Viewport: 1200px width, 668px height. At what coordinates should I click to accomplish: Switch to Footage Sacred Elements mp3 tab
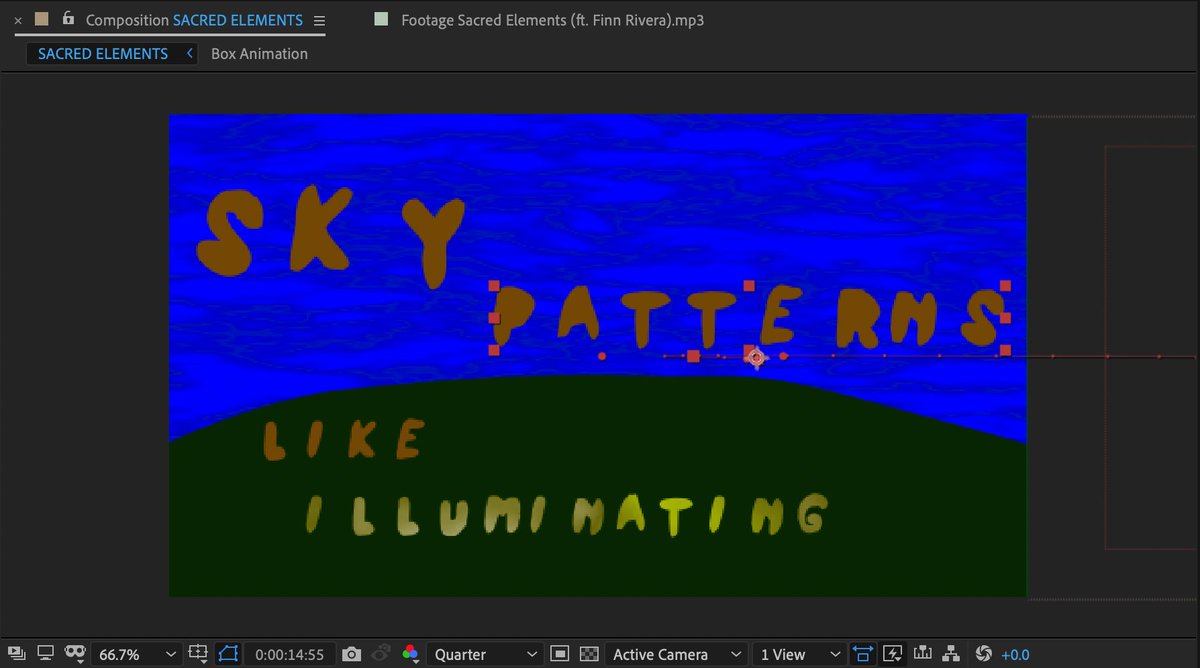coord(552,20)
